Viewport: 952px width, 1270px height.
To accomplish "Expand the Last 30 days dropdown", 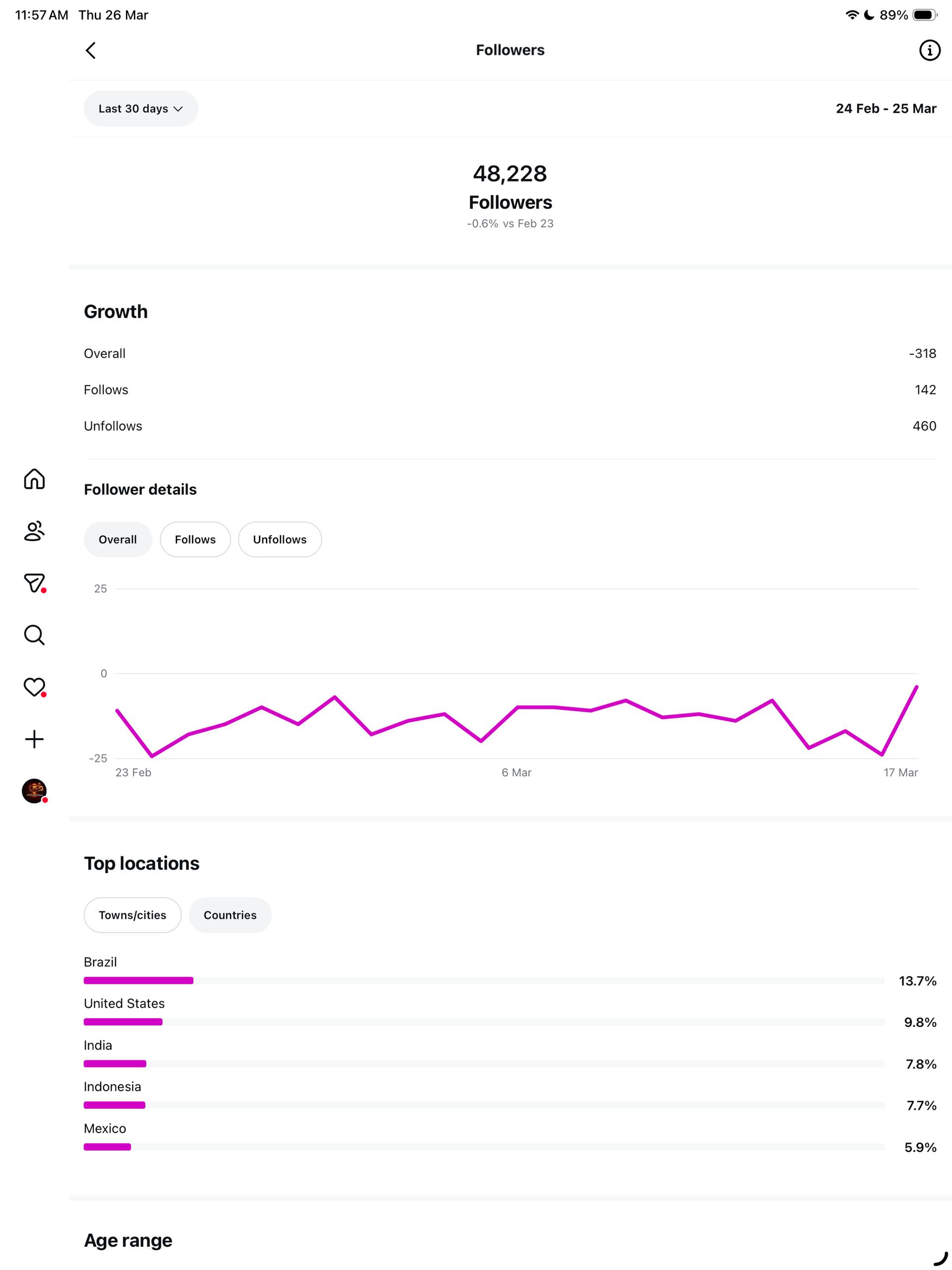I will pos(141,109).
